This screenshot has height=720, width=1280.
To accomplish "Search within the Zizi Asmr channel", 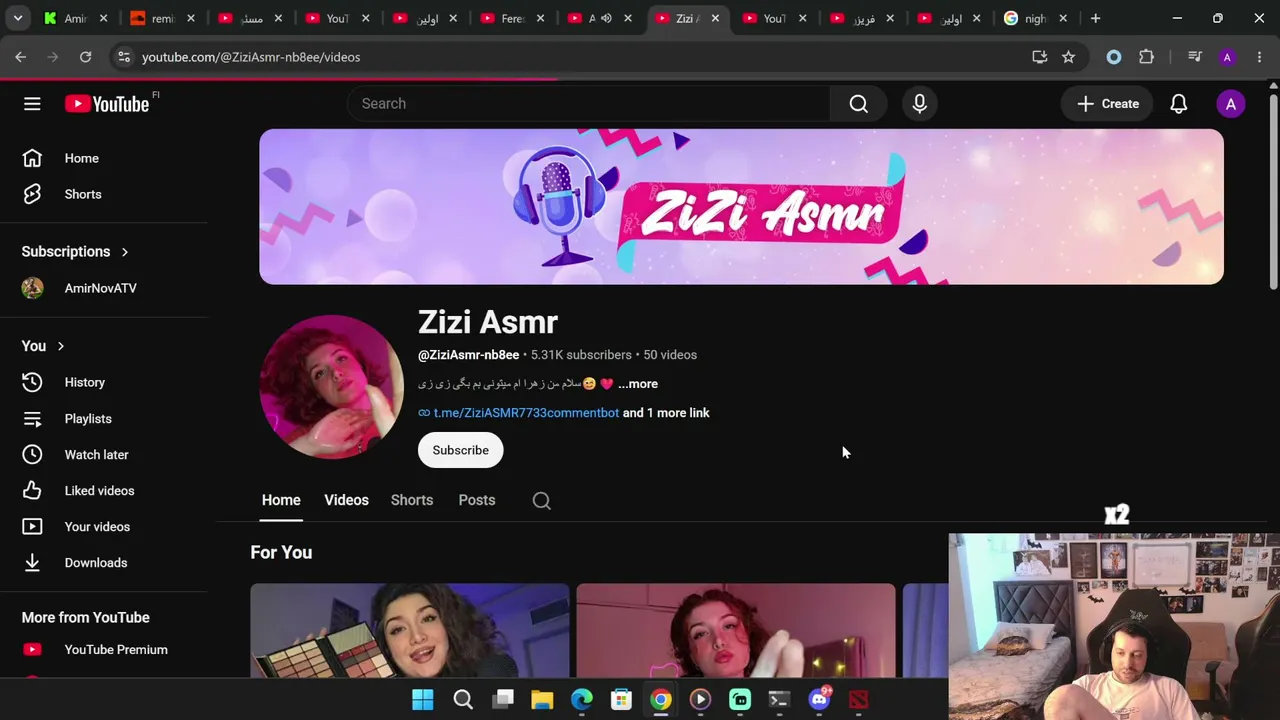I will tap(541, 500).
